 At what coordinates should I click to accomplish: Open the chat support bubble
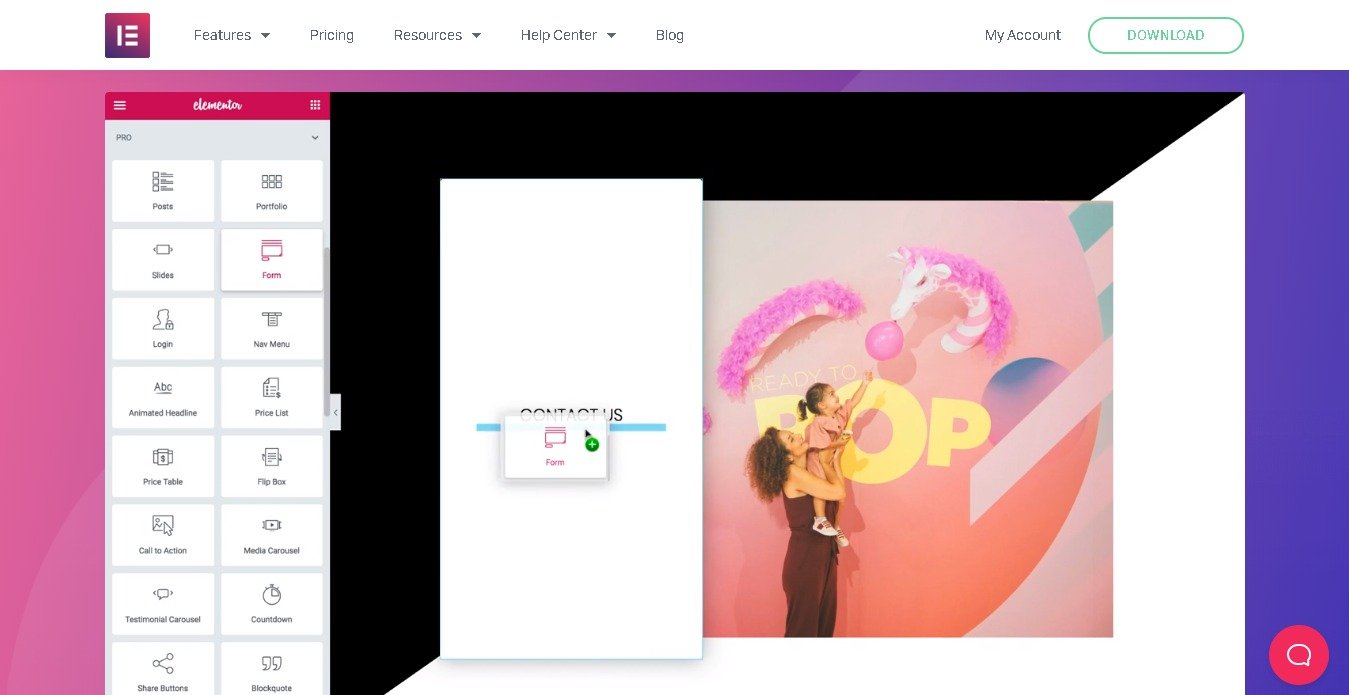click(x=1298, y=655)
